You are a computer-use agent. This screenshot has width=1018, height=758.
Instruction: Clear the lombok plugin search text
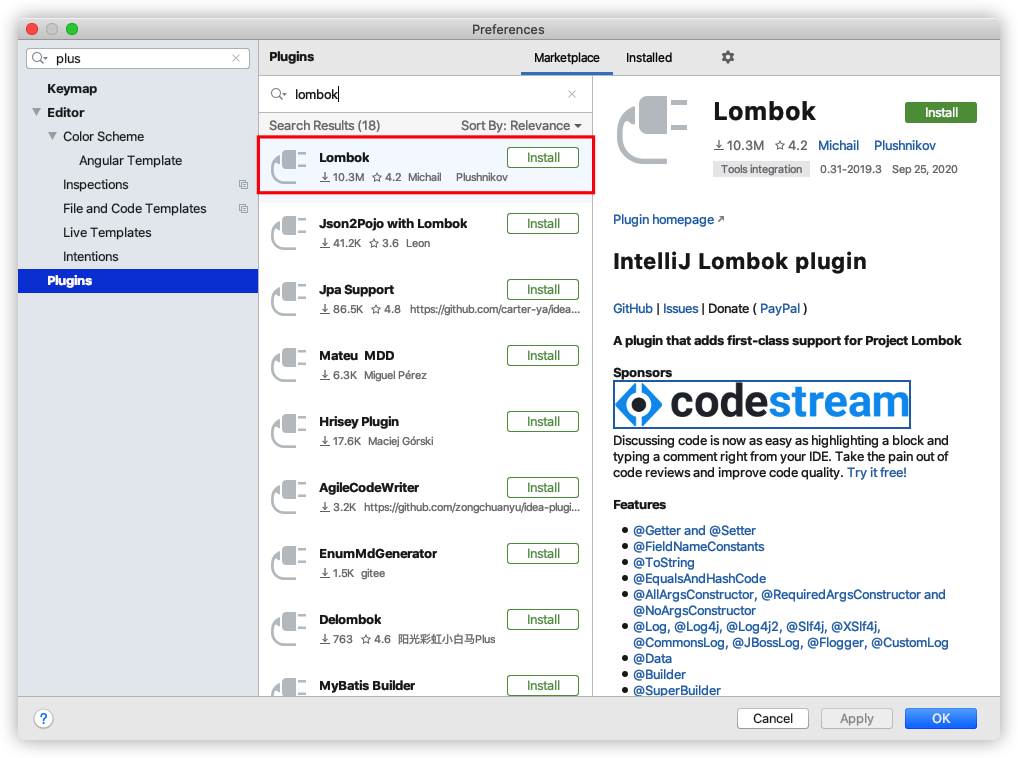point(572,94)
